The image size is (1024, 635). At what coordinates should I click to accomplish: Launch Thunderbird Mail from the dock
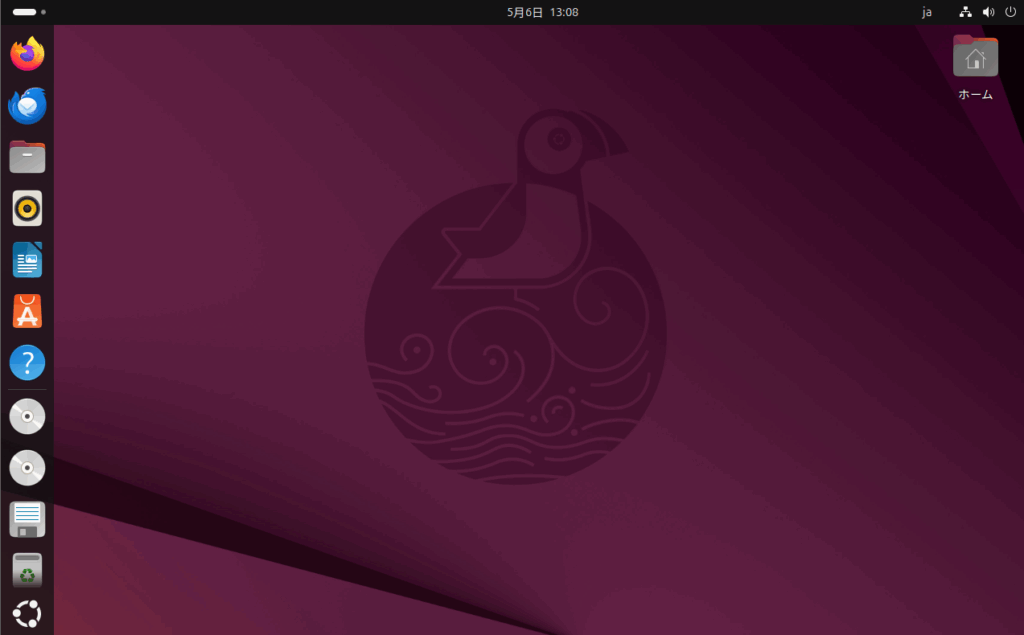coord(27,105)
